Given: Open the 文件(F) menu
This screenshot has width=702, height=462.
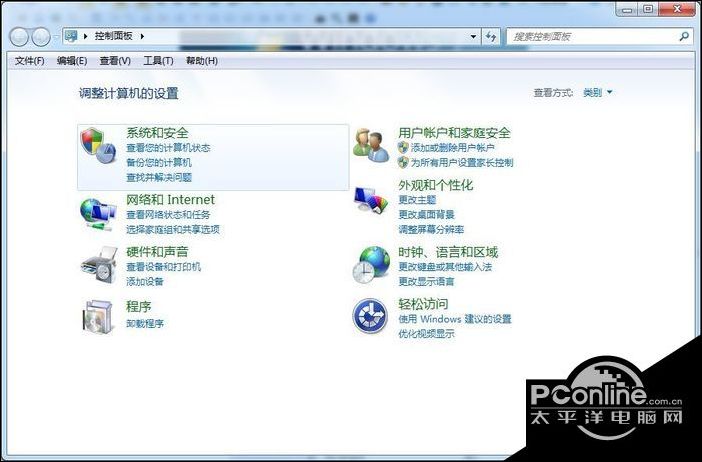Looking at the screenshot, I should coord(29,61).
